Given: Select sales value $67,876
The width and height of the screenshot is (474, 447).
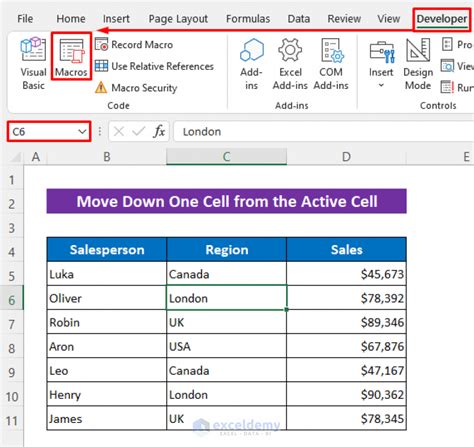Looking at the screenshot, I should pos(346,346).
